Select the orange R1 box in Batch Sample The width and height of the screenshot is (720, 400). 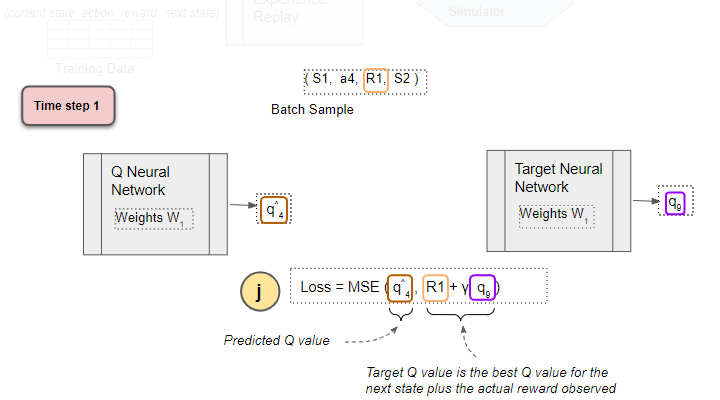coord(375,79)
